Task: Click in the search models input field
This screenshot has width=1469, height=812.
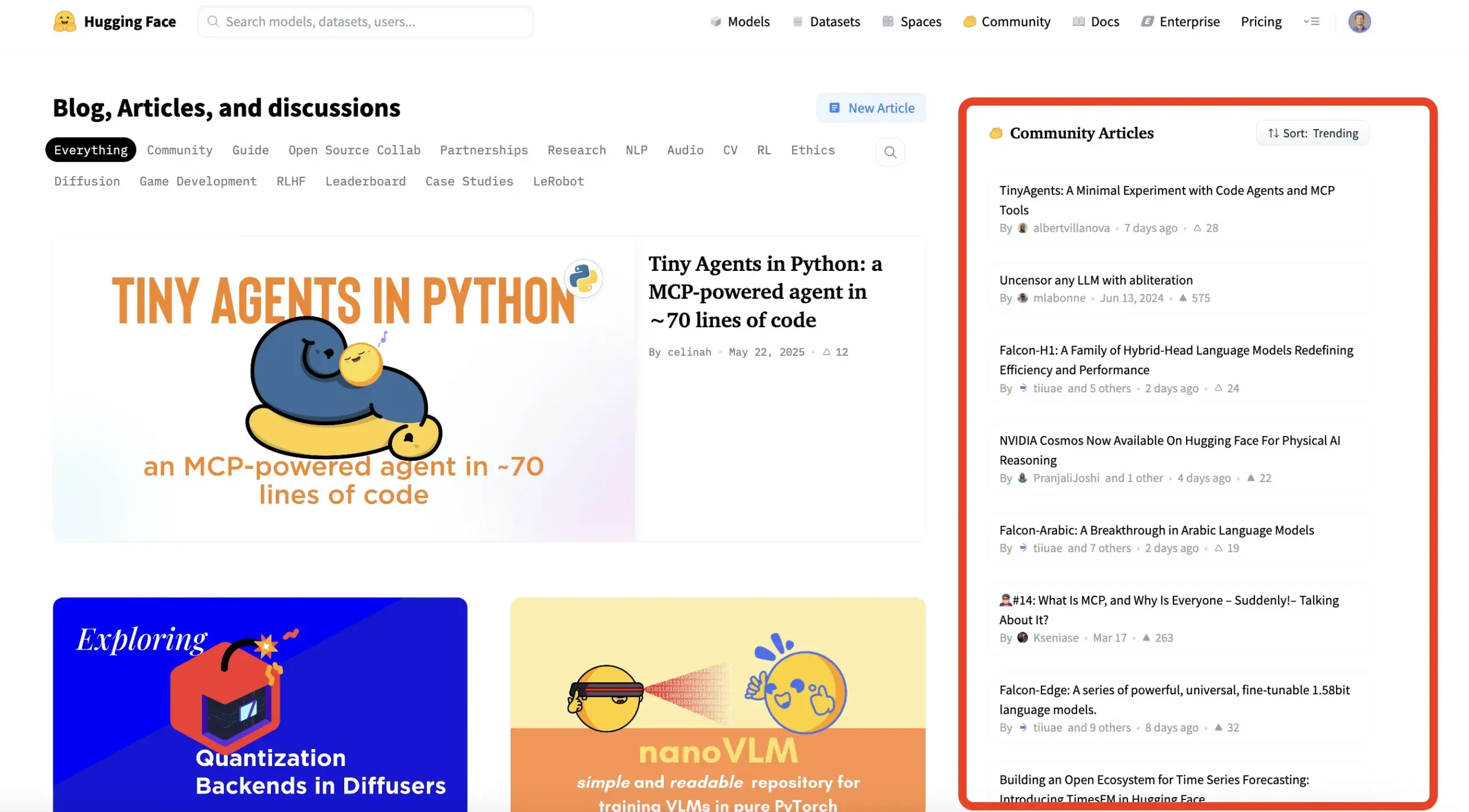Action: 366,22
